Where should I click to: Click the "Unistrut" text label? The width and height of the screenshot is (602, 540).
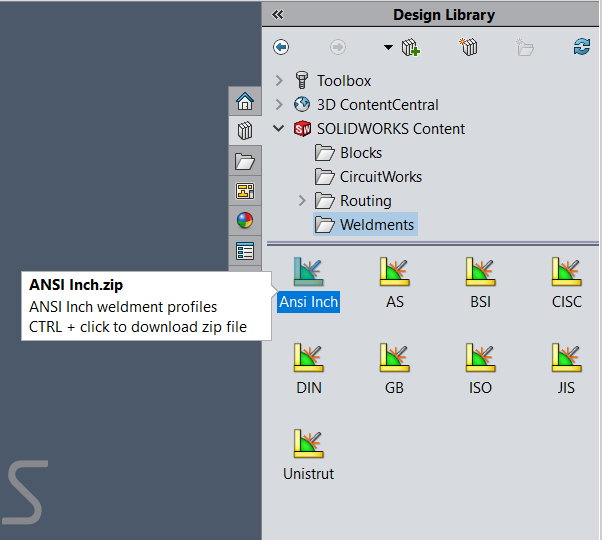(309, 474)
